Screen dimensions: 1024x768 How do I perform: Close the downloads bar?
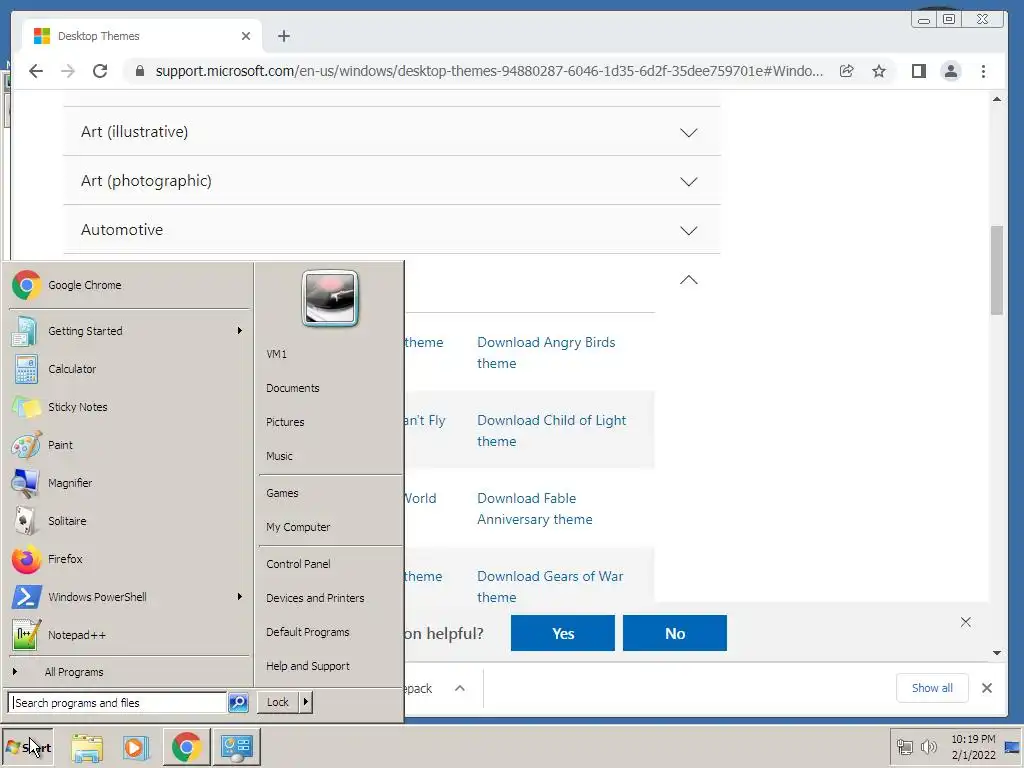click(987, 688)
